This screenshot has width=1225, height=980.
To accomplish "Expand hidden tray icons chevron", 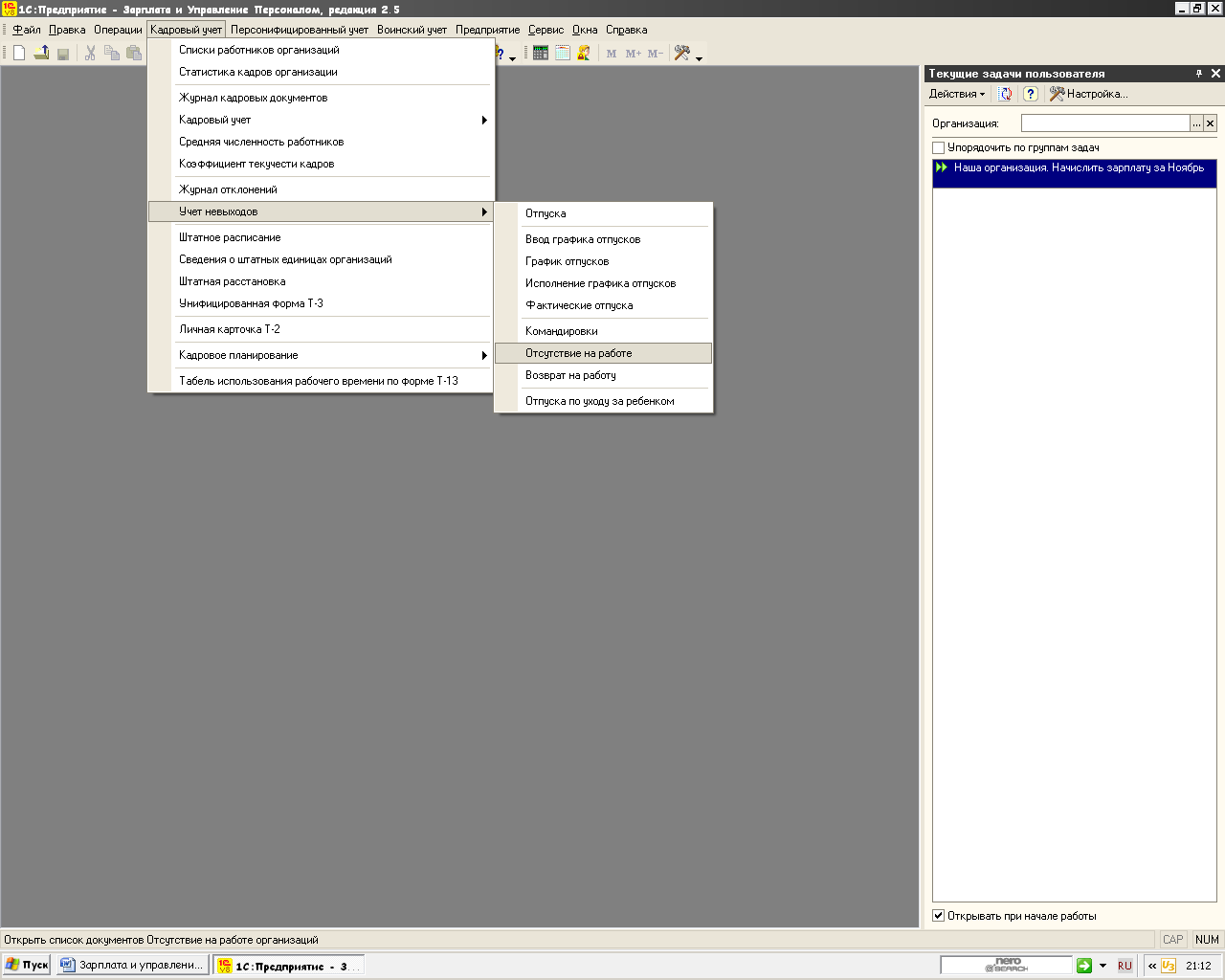I will [x=1152, y=966].
